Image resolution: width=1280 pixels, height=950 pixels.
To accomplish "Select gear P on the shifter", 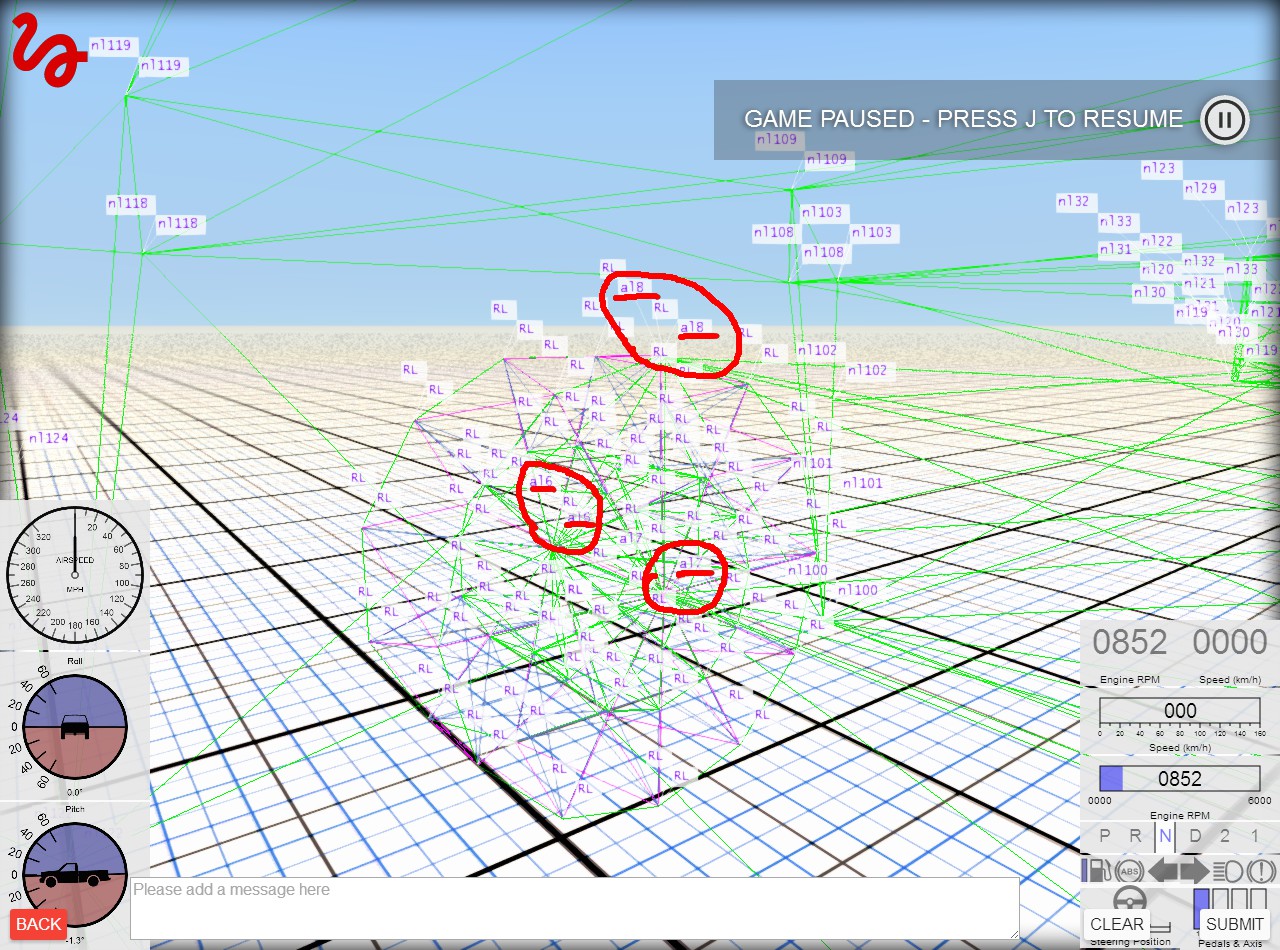I will point(1105,836).
